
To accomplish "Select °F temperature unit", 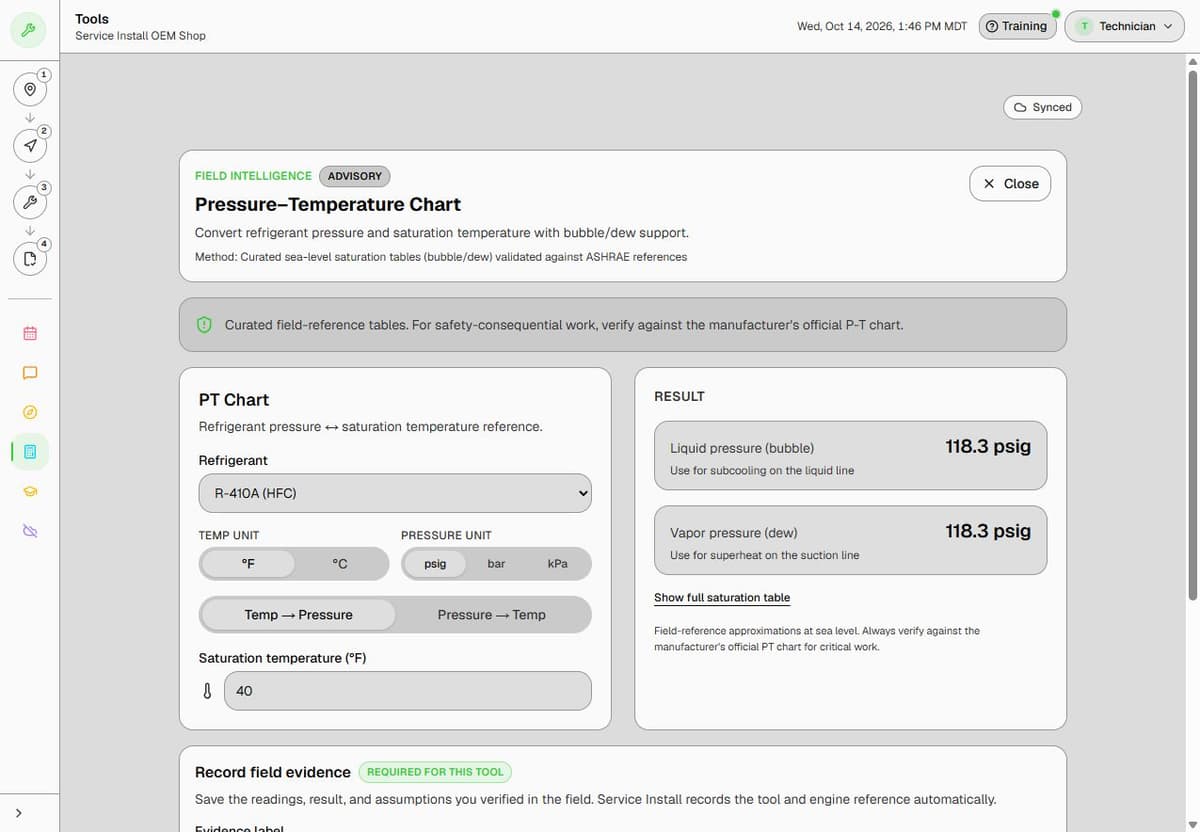I will coord(248,564).
